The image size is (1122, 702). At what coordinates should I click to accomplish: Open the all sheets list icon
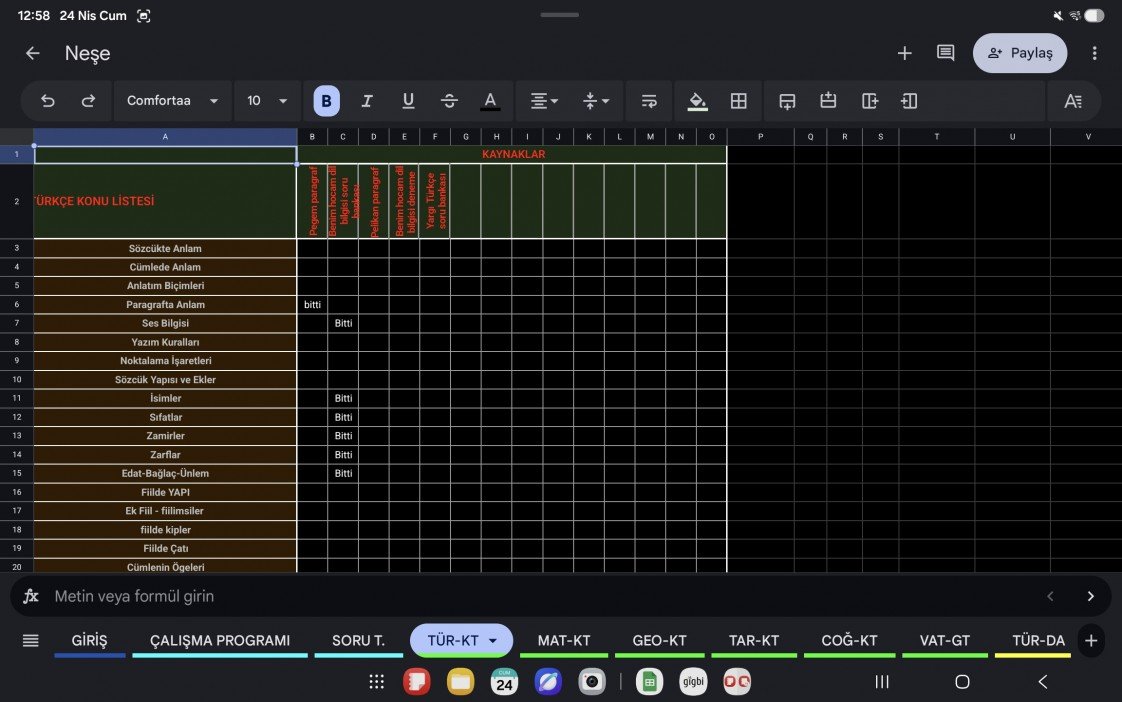[30, 640]
